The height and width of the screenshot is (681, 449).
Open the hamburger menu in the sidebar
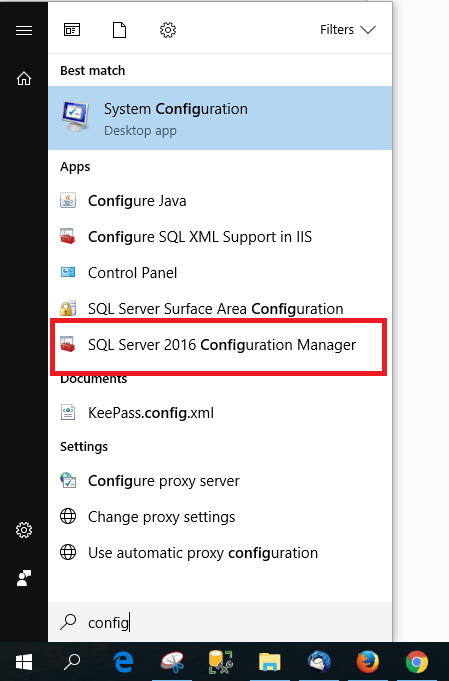point(24,30)
